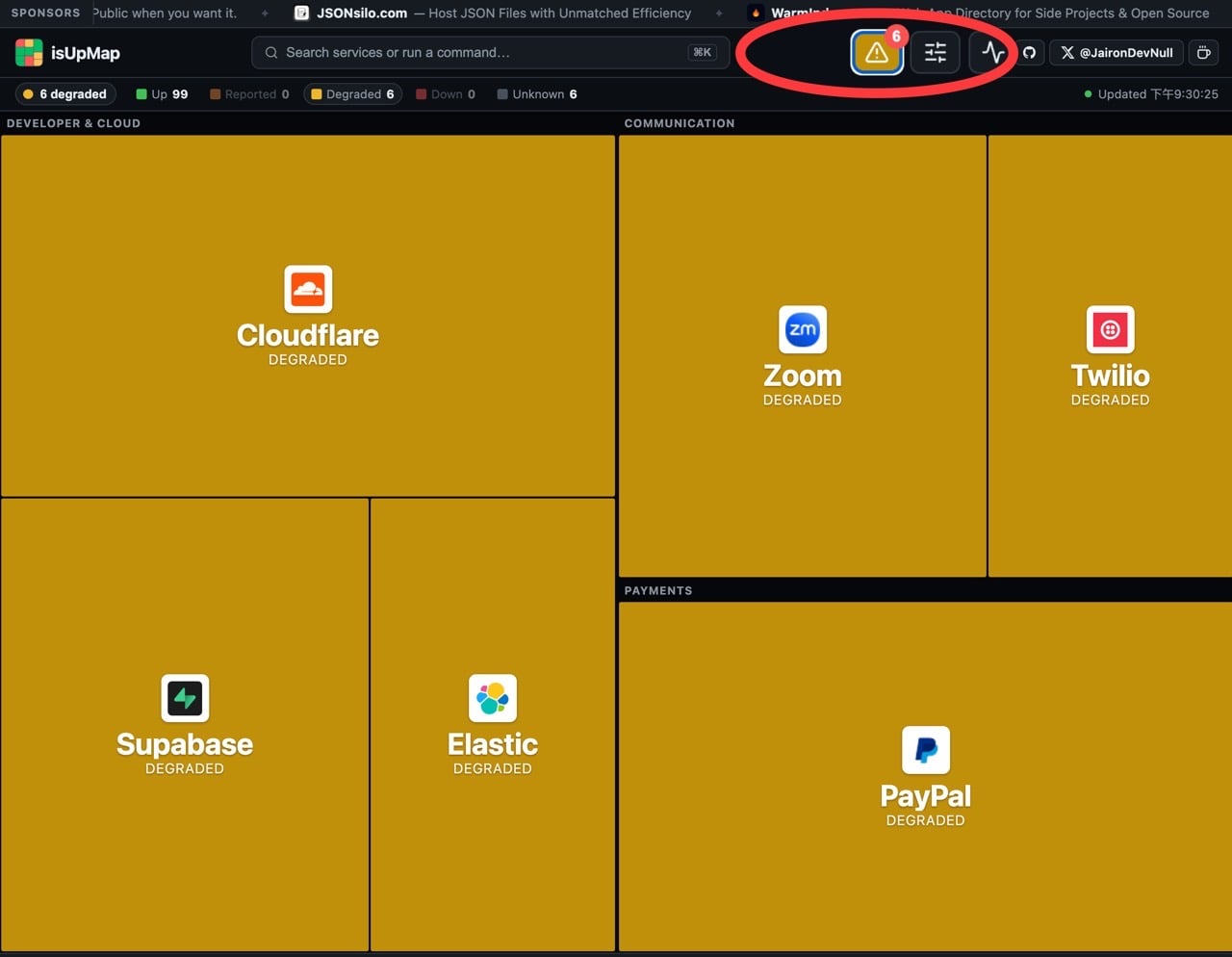Click the ⌘K shortcut badge
This screenshot has width=1232, height=957.
click(703, 53)
